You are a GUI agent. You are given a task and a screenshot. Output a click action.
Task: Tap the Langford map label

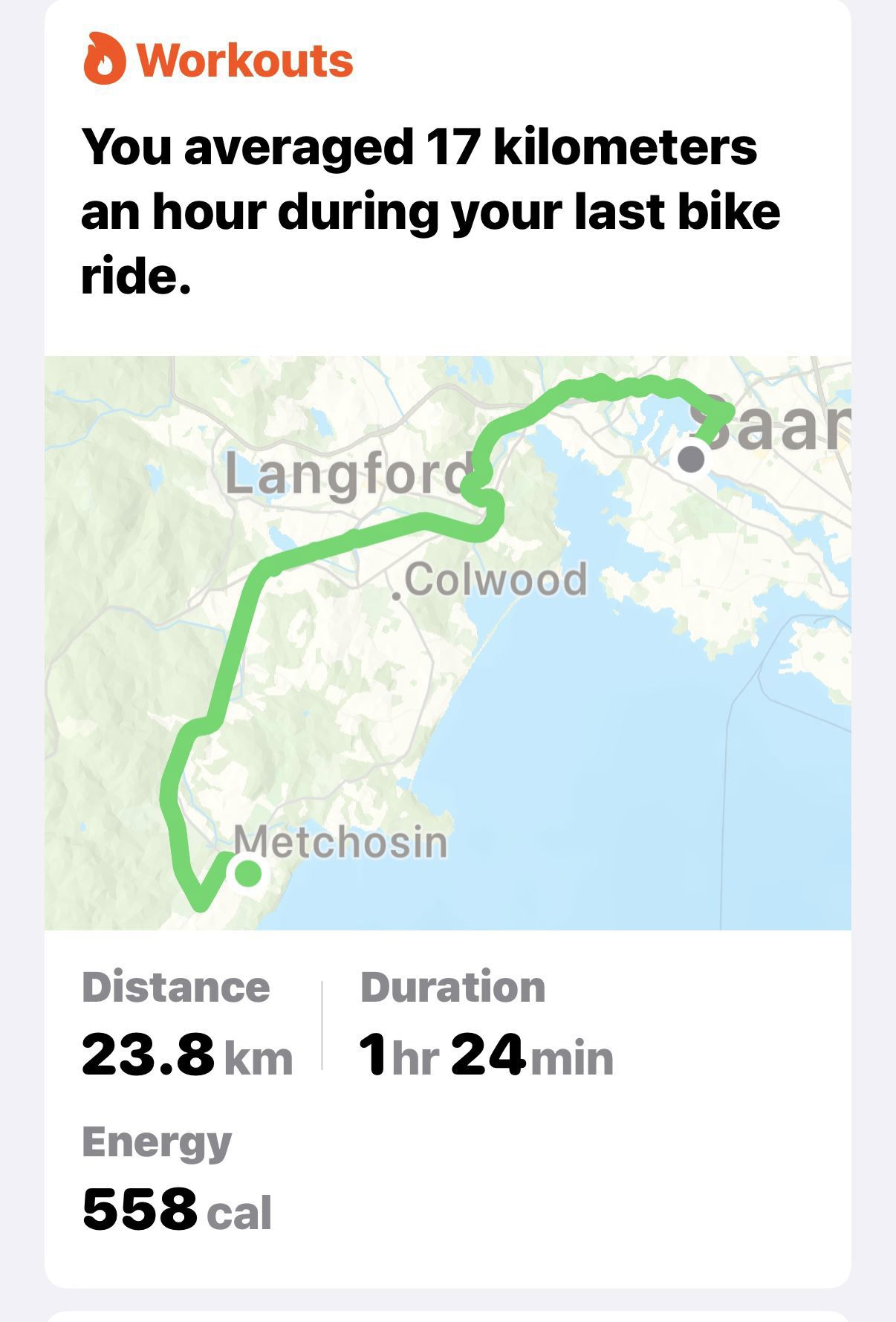(x=348, y=474)
